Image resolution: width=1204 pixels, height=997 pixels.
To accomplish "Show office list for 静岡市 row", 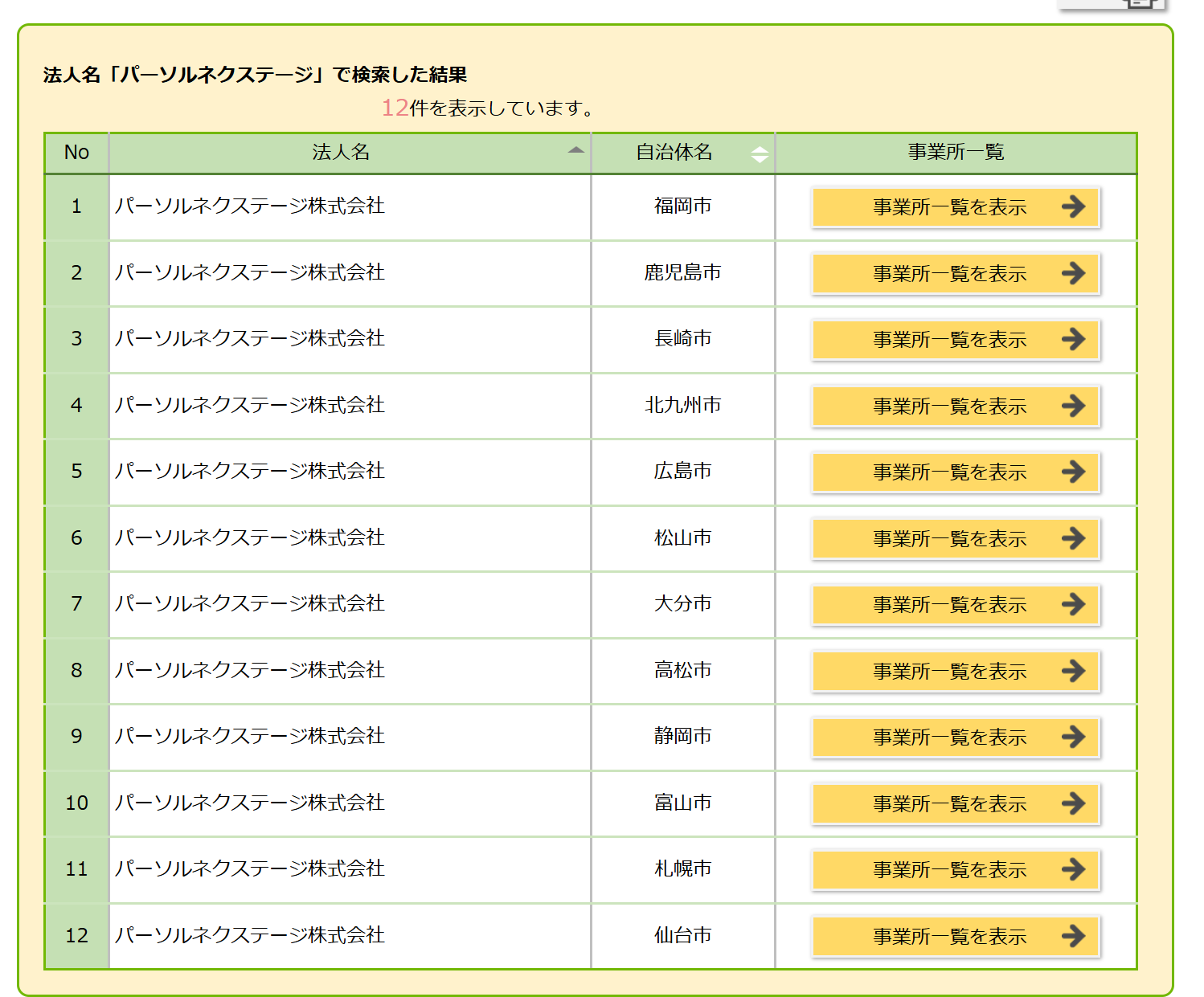I will click(956, 738).
